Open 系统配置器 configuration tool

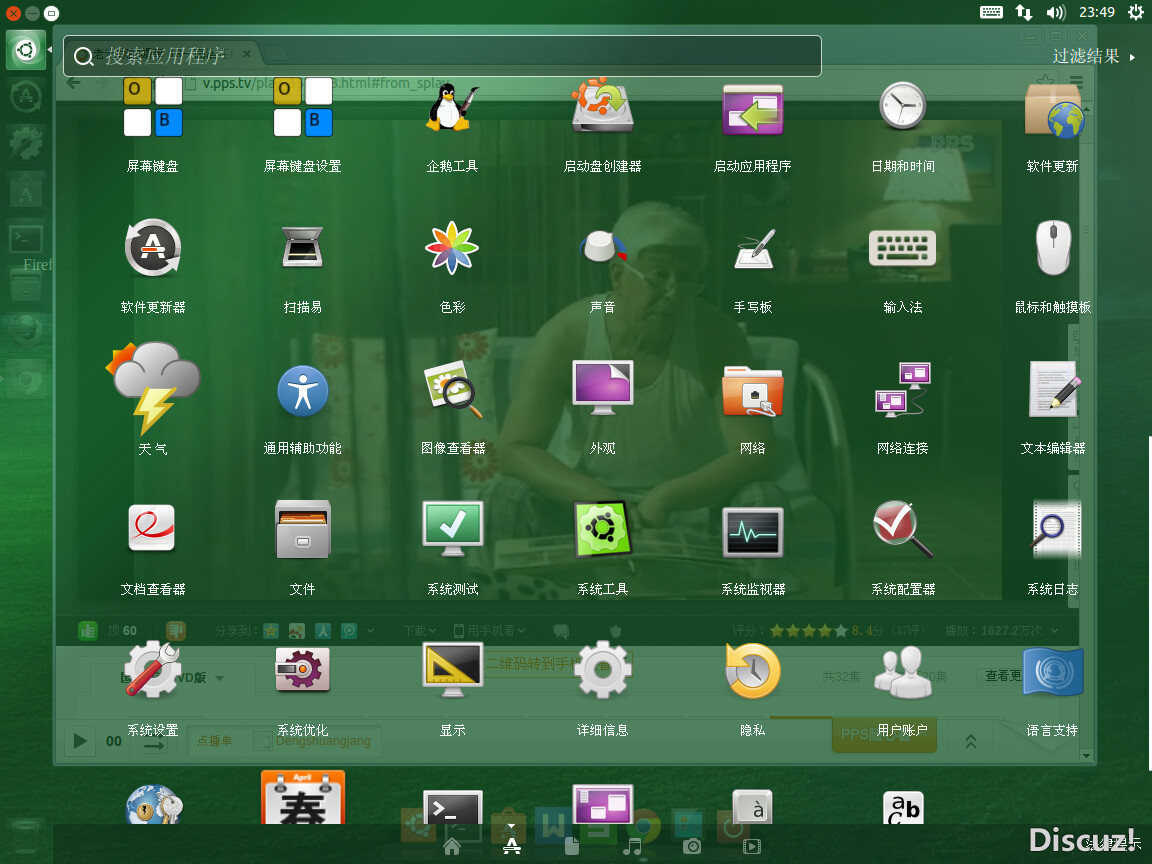click(x=904, y=529)
